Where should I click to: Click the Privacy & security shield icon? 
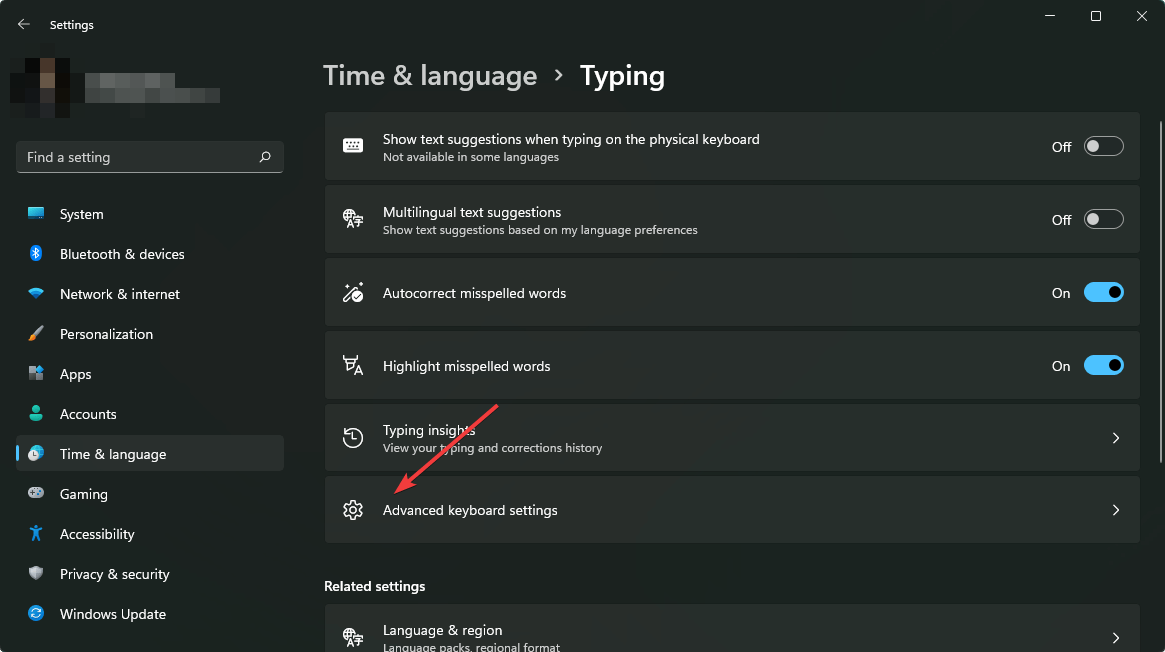(36, 573)
